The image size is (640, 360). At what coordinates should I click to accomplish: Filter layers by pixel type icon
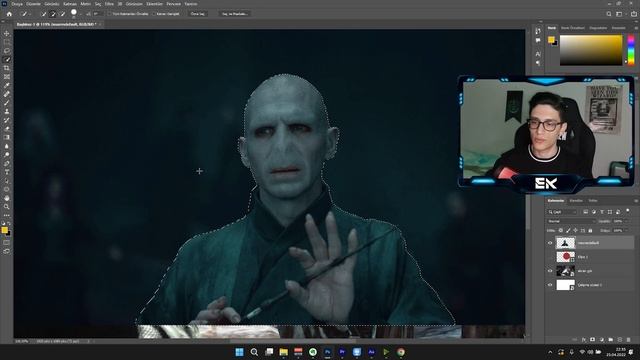[x=585, y=212]
